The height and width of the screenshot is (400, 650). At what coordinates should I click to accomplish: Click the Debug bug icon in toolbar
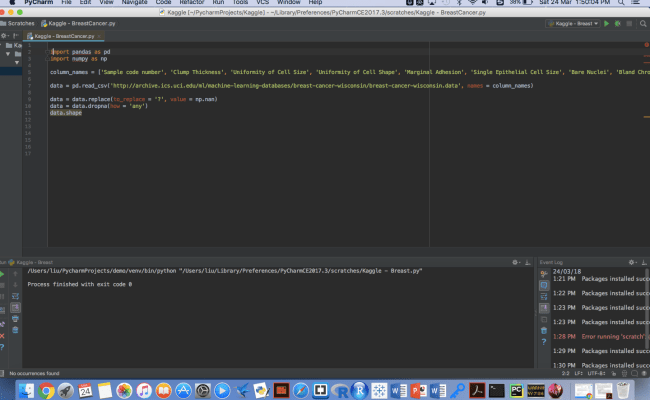[618, 24]
